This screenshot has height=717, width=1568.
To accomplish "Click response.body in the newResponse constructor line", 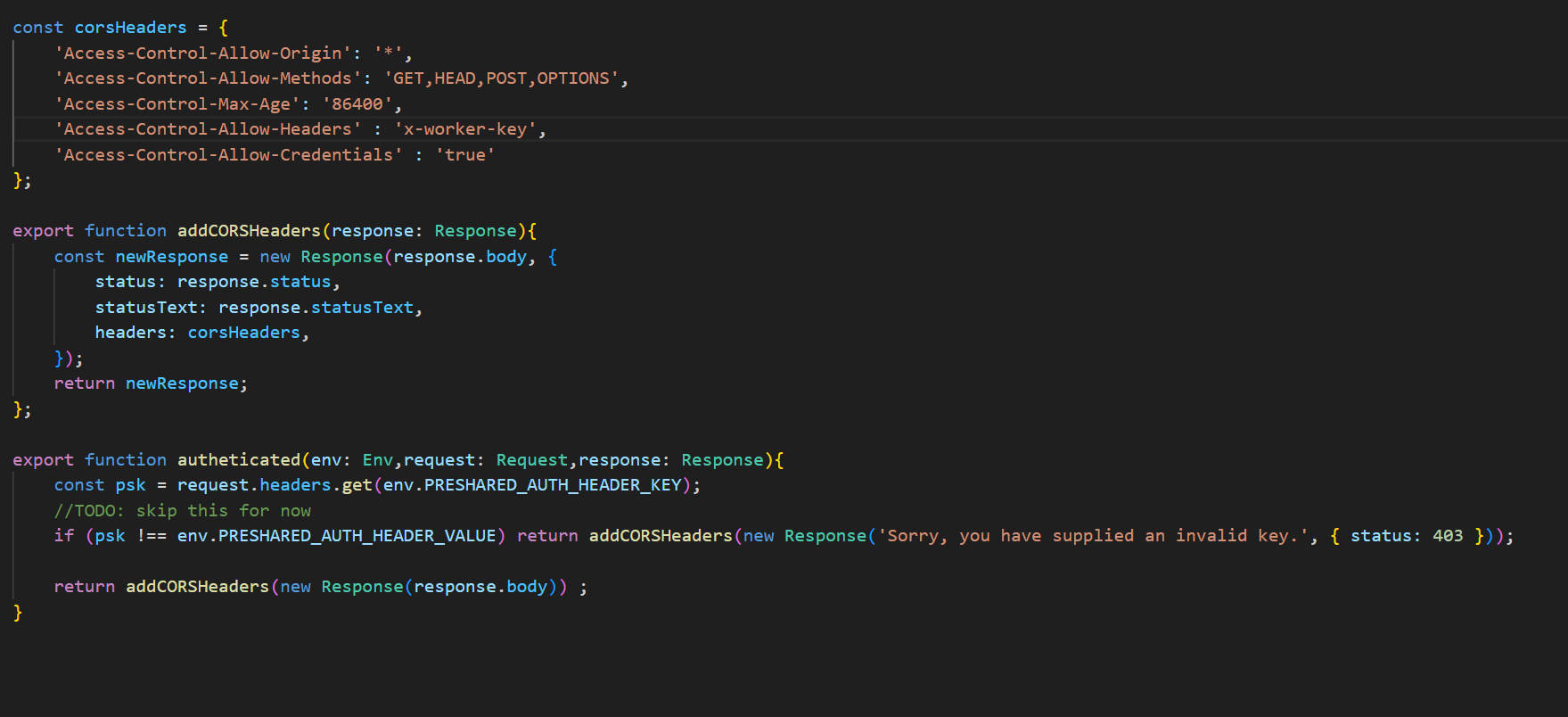I will [x=461, y=257].
